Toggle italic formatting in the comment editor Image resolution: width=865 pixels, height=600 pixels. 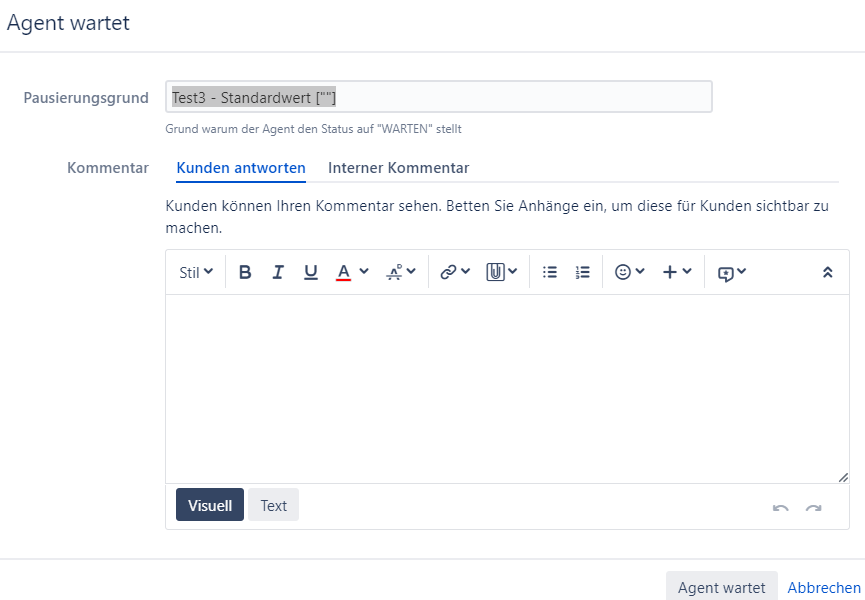coord(278,272)
